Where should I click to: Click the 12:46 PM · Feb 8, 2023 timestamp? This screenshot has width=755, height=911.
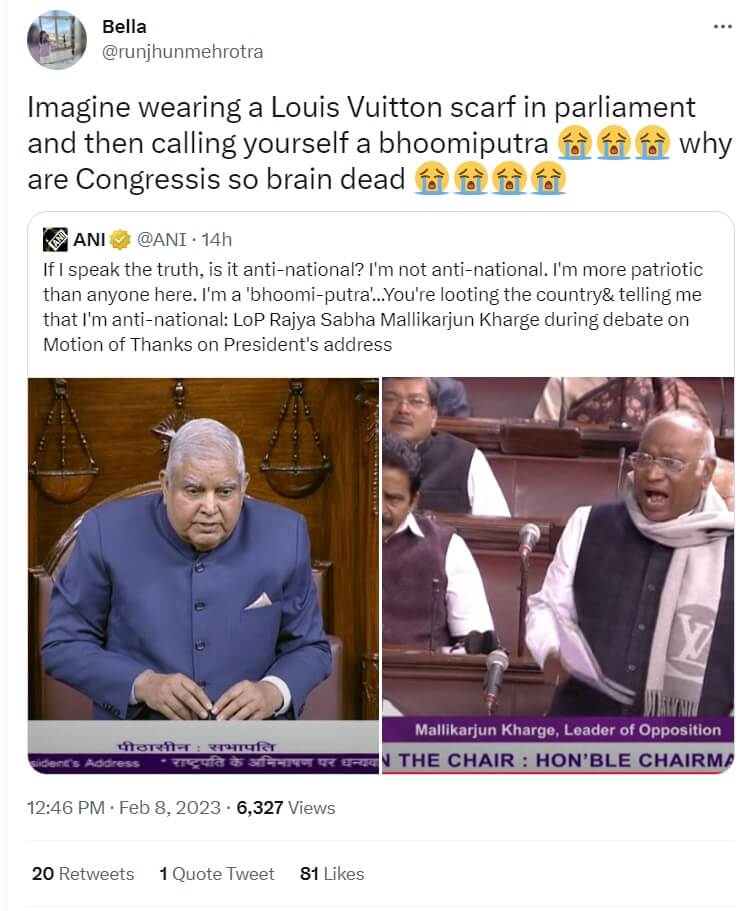[124, 808]
